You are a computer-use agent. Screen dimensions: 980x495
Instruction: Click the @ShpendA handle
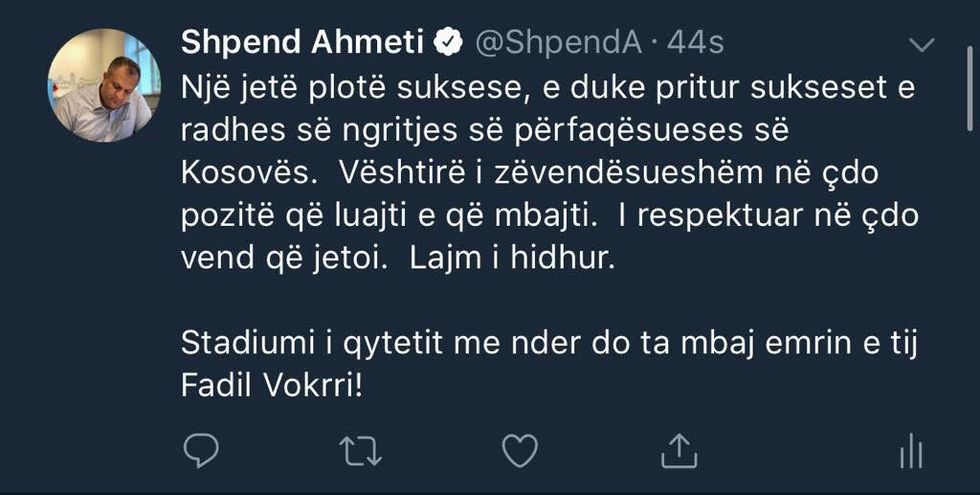[x=553, y=42]
